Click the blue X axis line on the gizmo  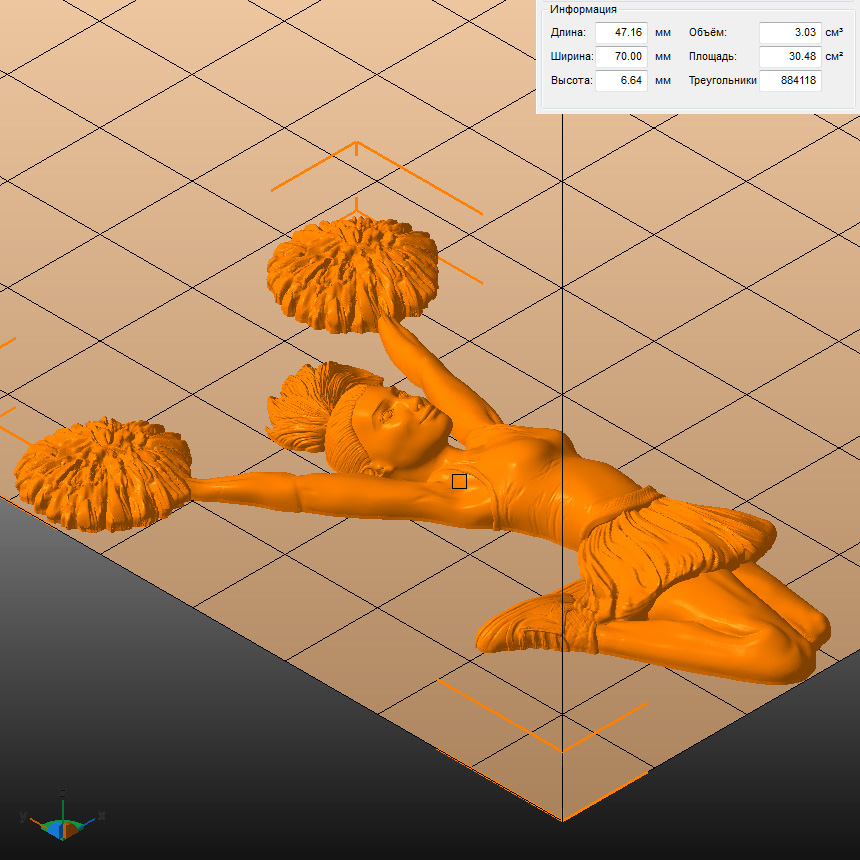point(88,821)
